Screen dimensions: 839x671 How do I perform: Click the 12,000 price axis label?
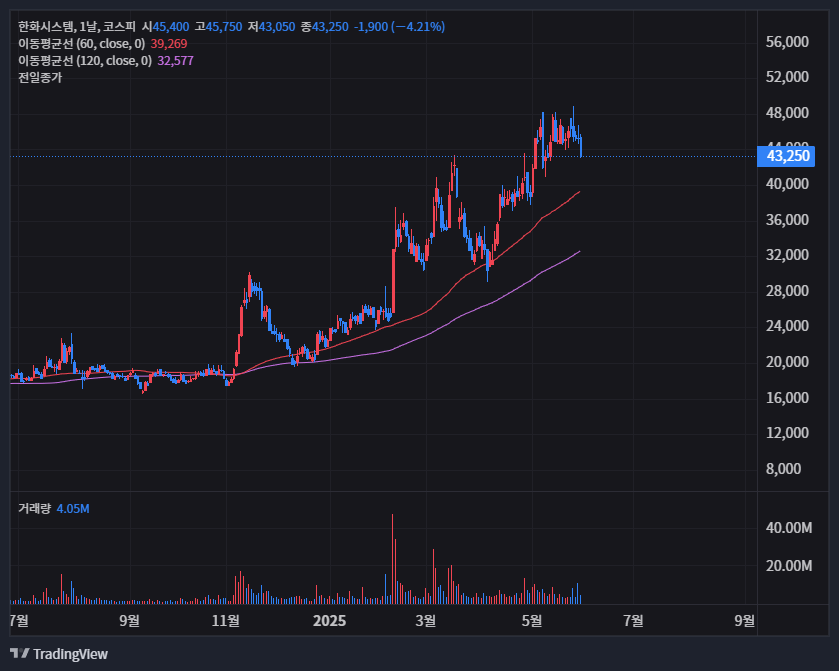click(x=787, y=433)
